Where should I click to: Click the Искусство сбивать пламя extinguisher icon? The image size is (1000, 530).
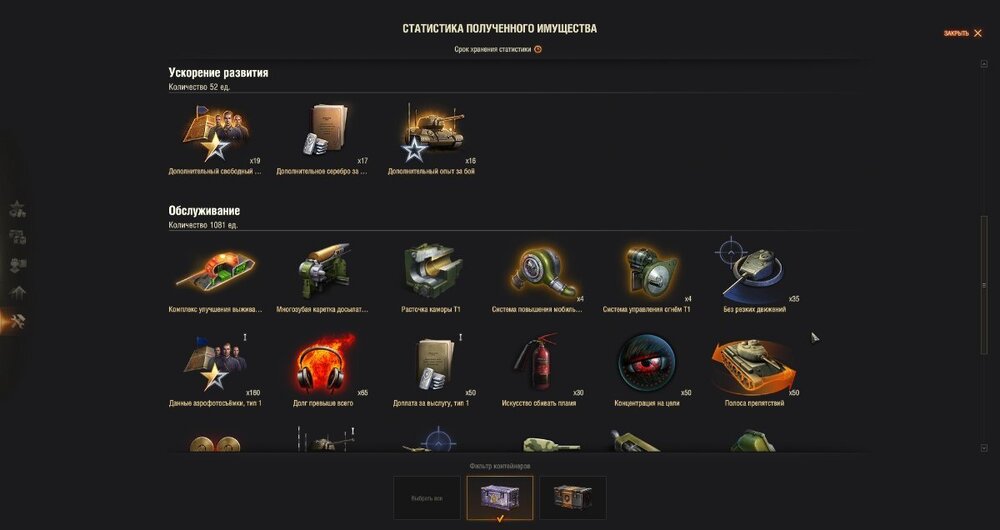click(539, 362)
